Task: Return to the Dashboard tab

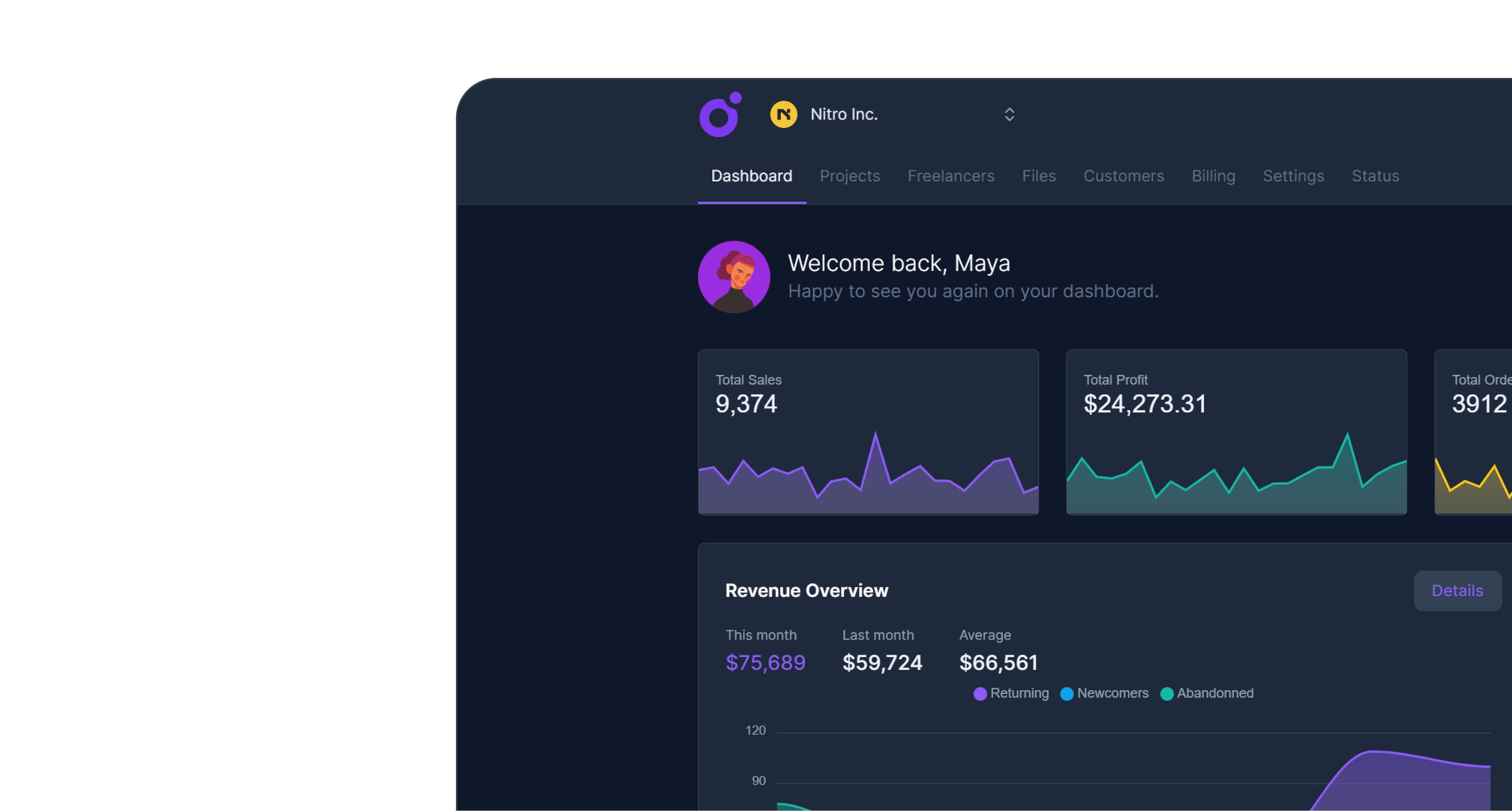Action: tap(751, 175)
